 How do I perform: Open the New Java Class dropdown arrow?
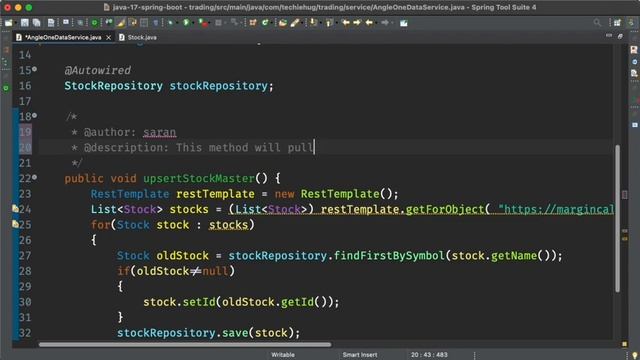[x=272, y=23]
